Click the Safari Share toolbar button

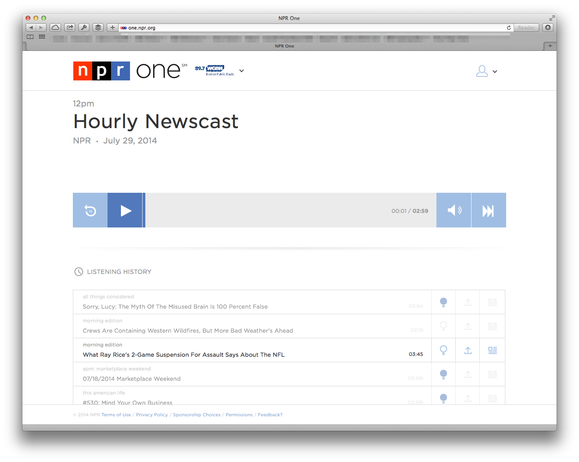70,28
